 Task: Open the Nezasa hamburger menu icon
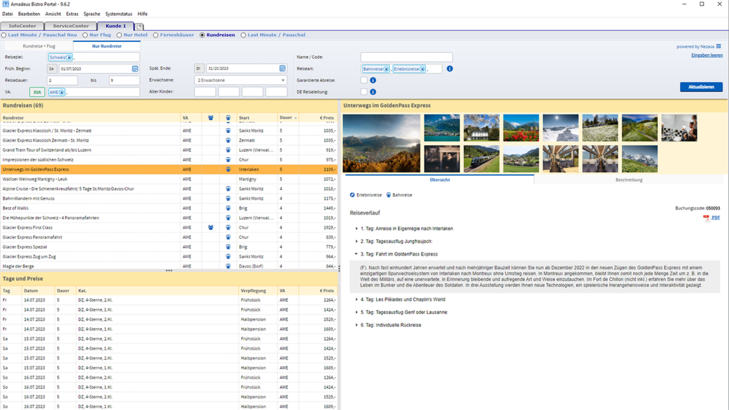tap(718, 46)
